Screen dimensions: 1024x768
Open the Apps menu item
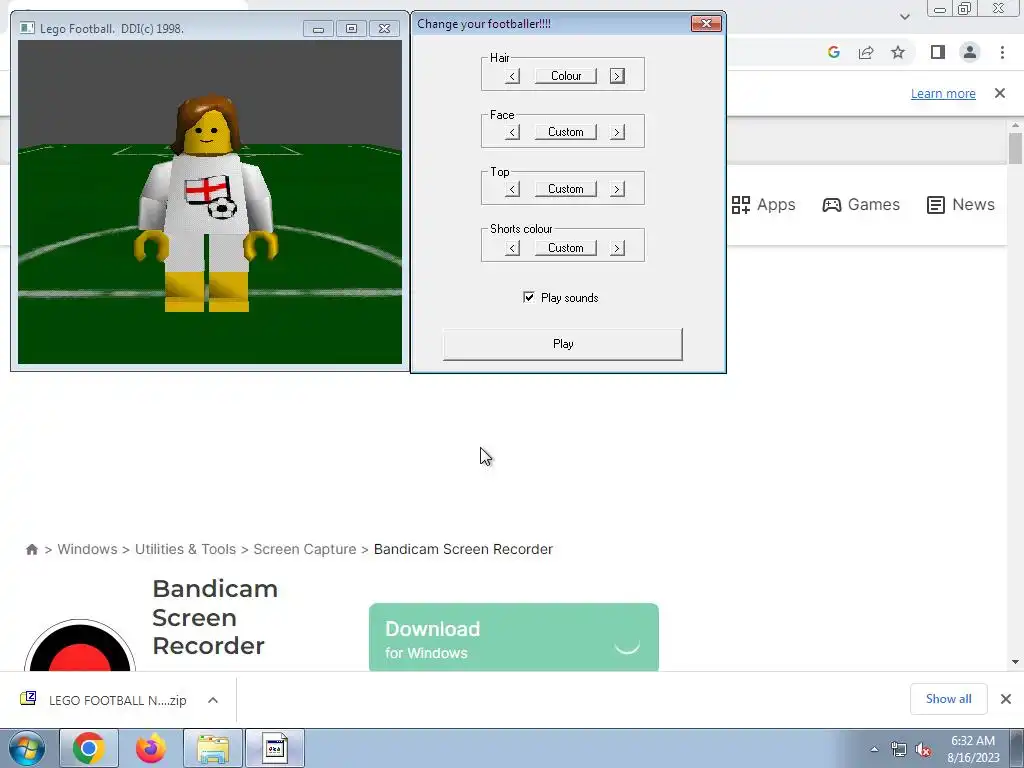[763, 204]
